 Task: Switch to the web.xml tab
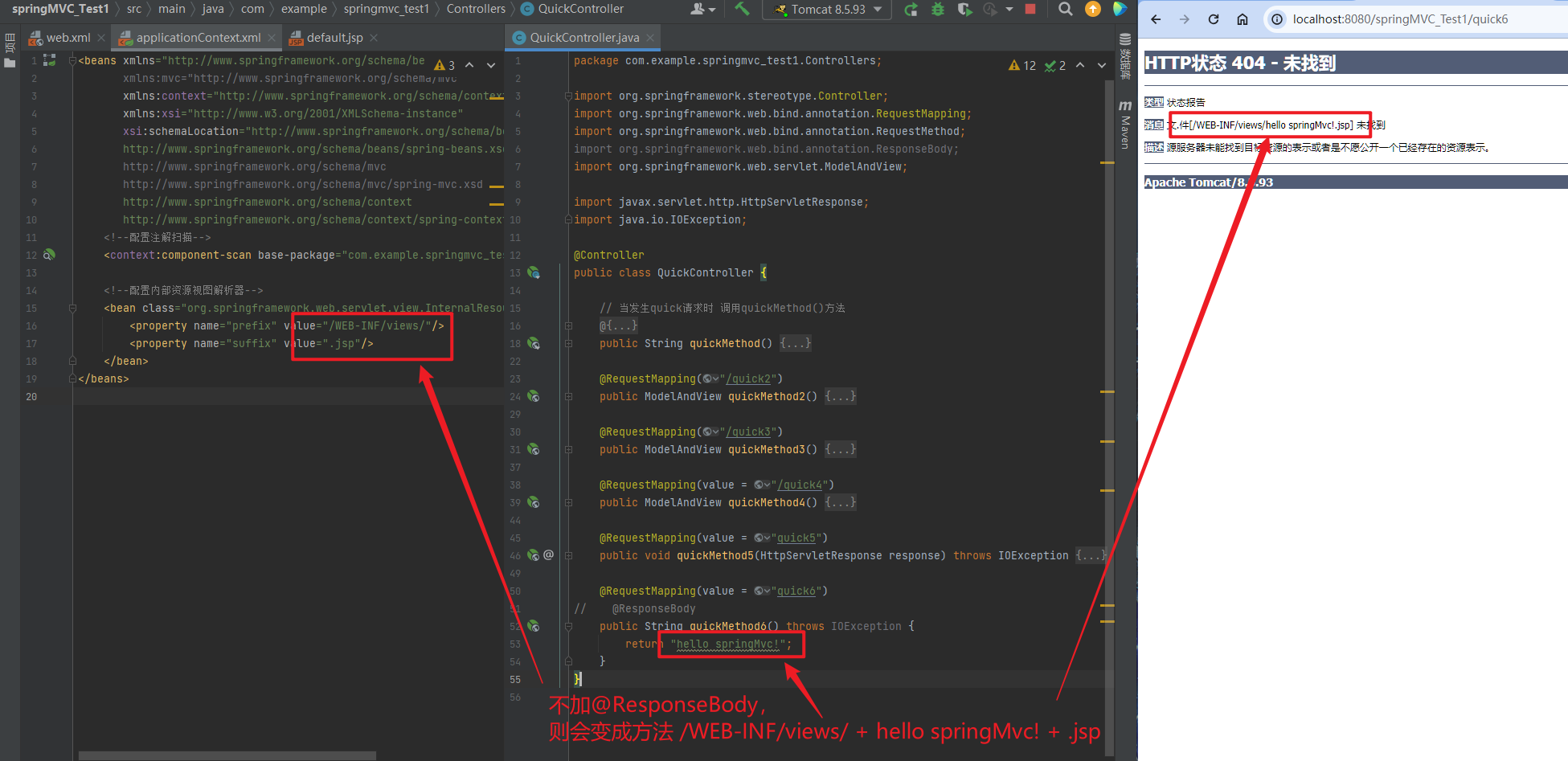point(68,38)
